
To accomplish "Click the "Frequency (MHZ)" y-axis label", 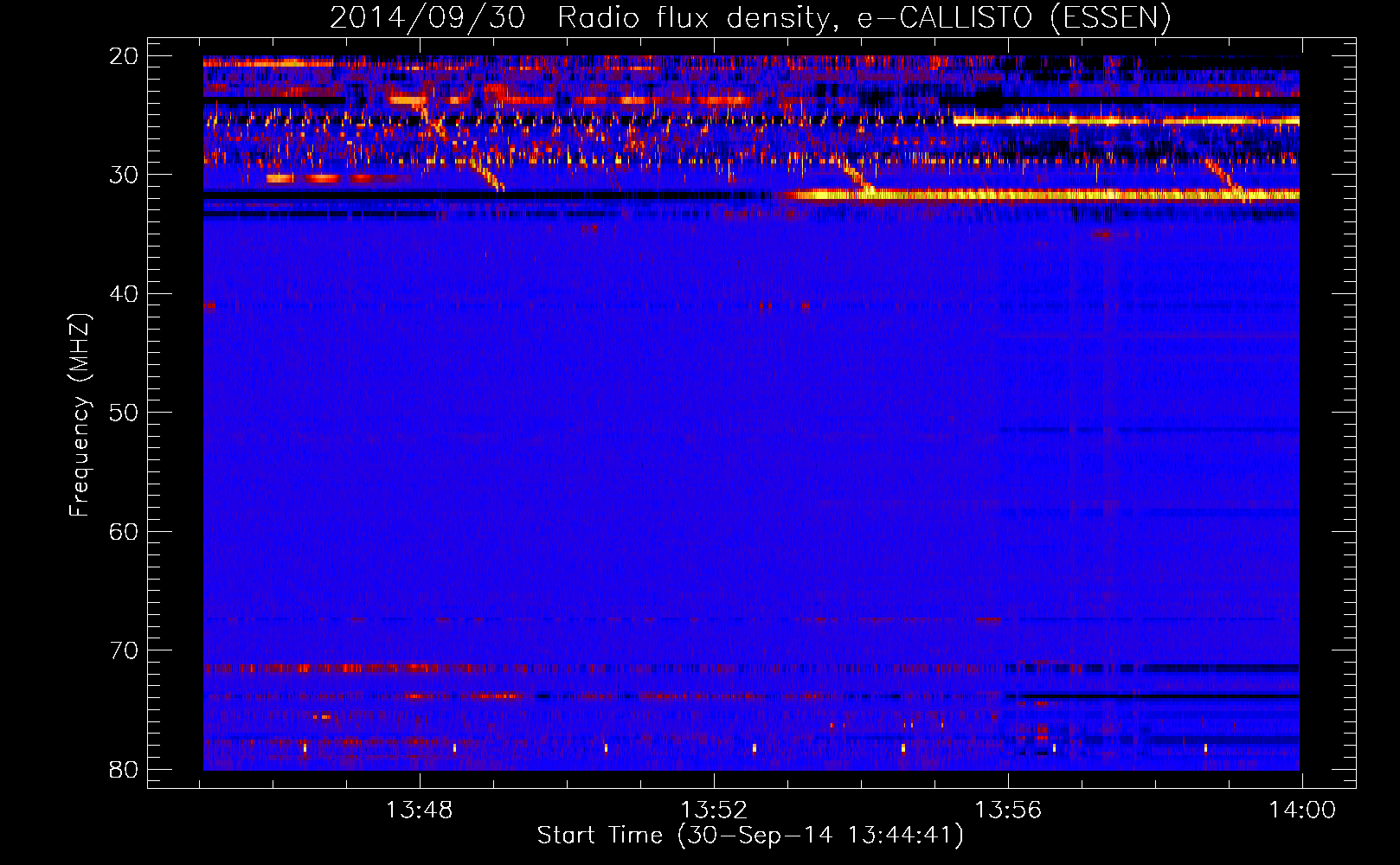I will 80,415.
